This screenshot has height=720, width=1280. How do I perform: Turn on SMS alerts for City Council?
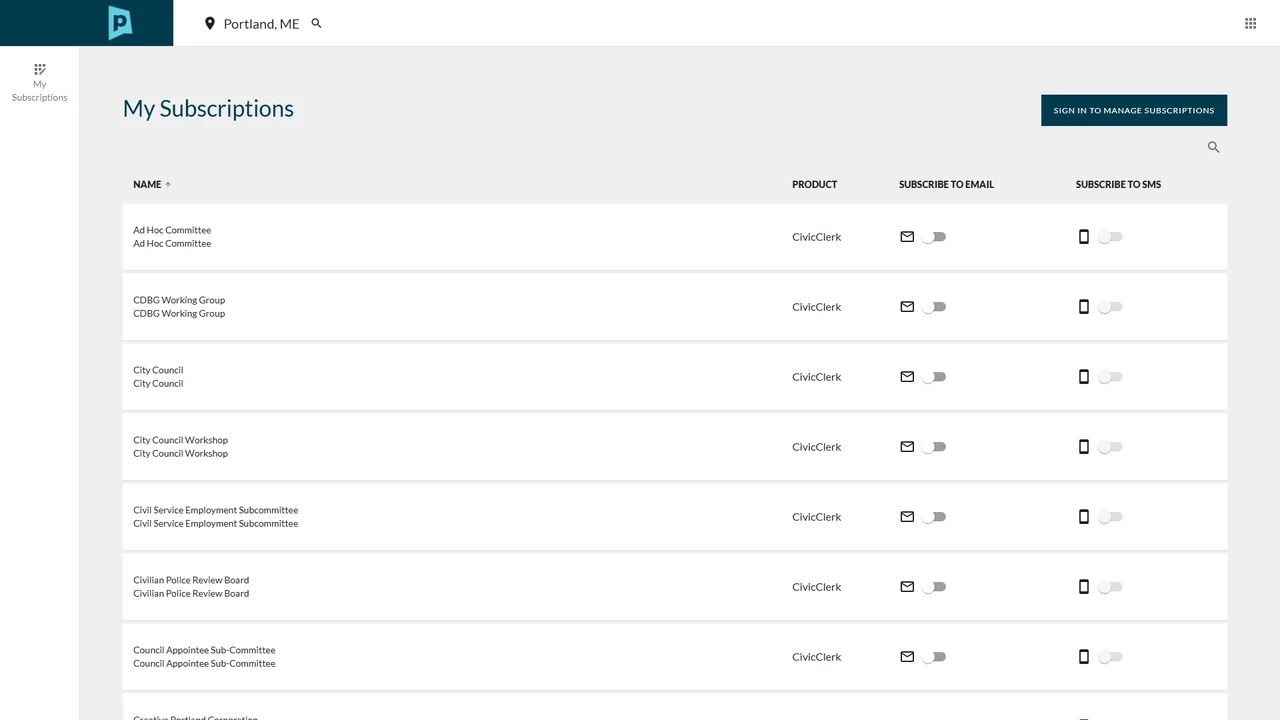click(x=1111, y=377)
